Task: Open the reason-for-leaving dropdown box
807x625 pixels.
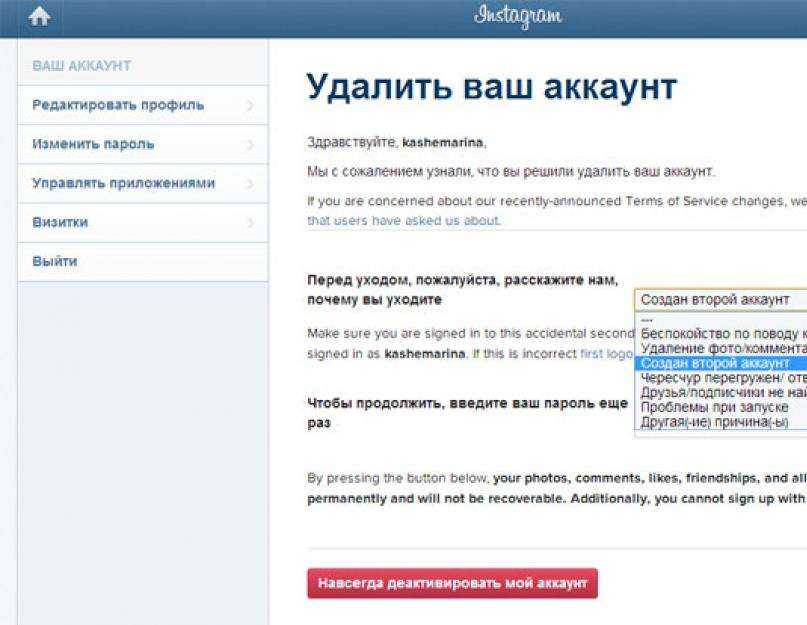Action: 721,300
